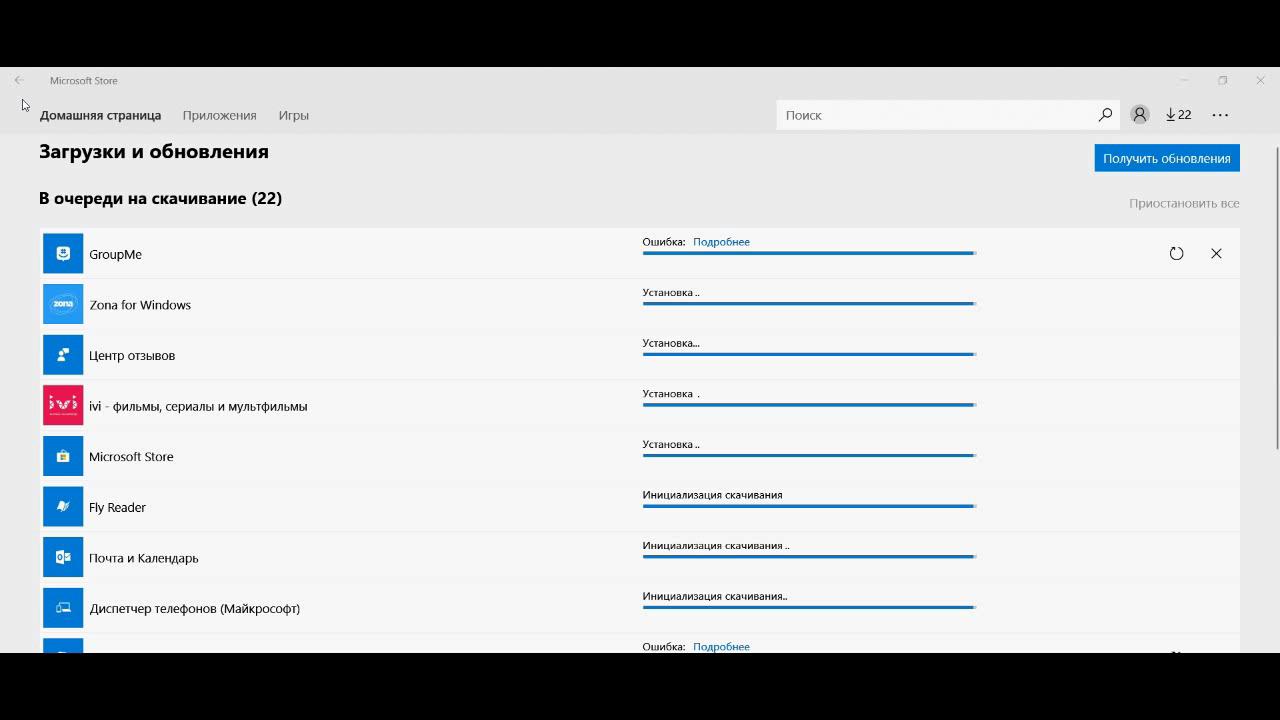The height and width of the screenshot is (720, 1280).
Task: Click the Fly Reader progress bar
Action: pos(809,506)
